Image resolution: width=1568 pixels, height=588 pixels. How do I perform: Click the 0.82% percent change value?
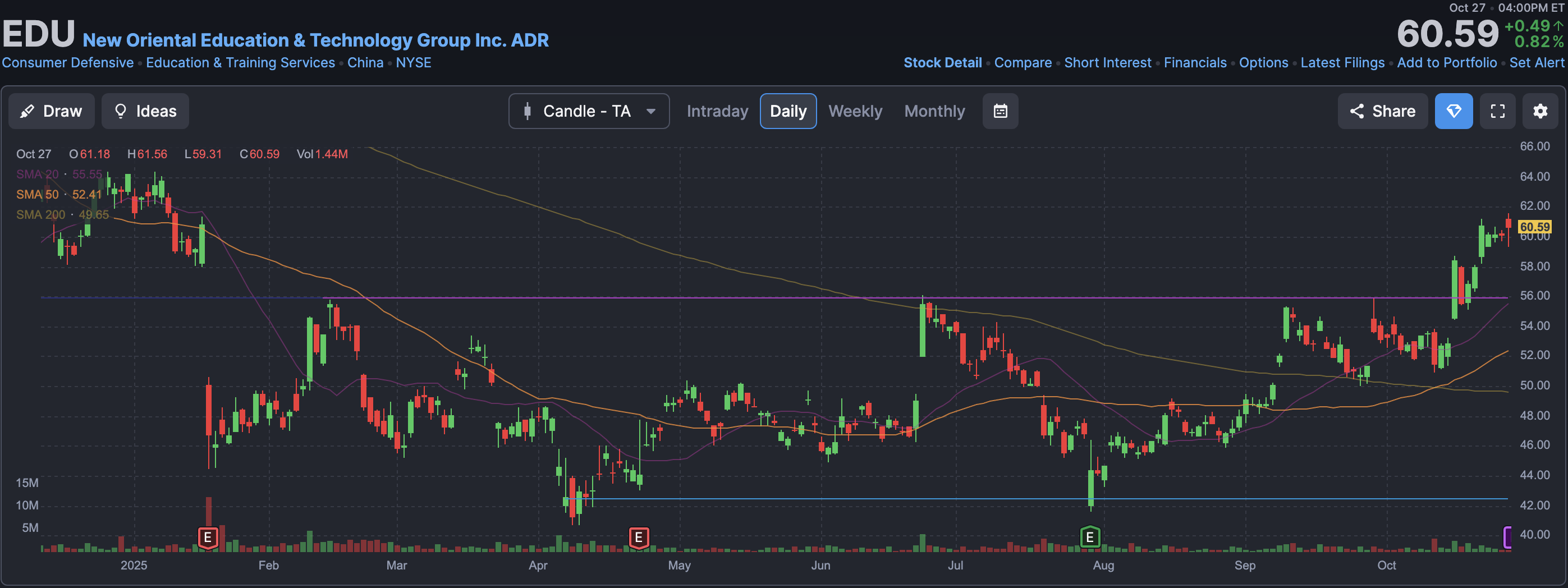[1539, 42]
